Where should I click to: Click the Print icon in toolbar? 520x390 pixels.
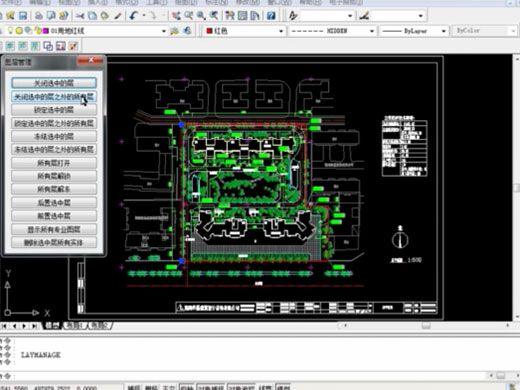coord(39,16)
